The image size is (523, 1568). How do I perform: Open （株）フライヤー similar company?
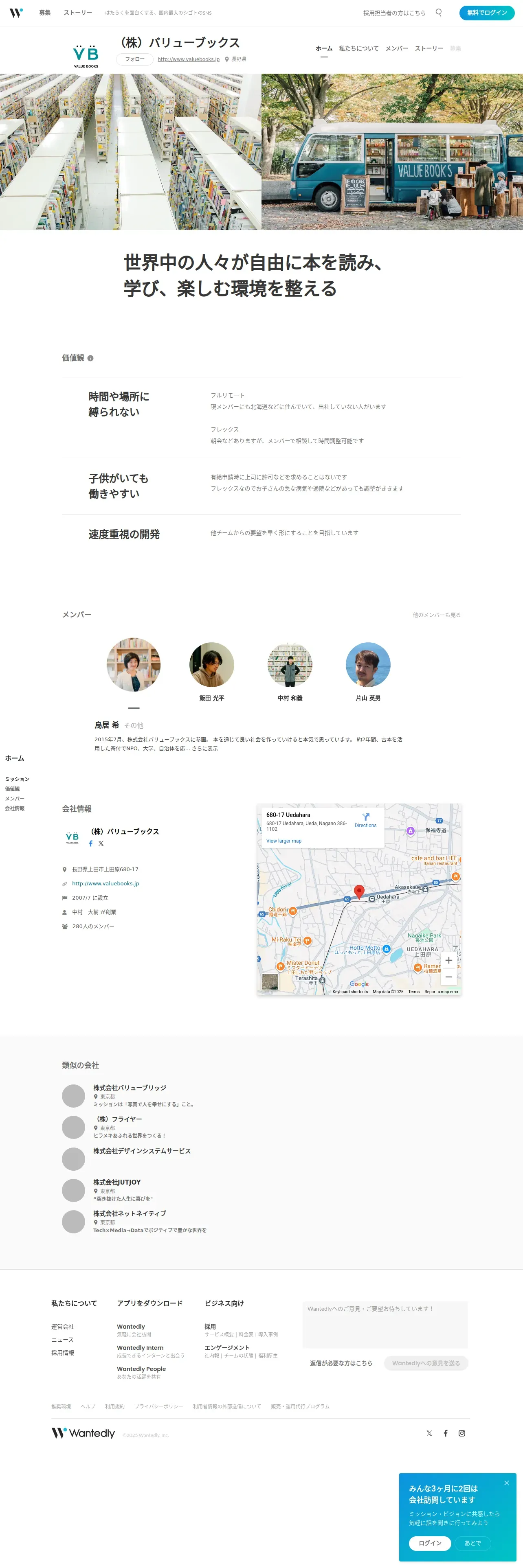point(117,1119)
